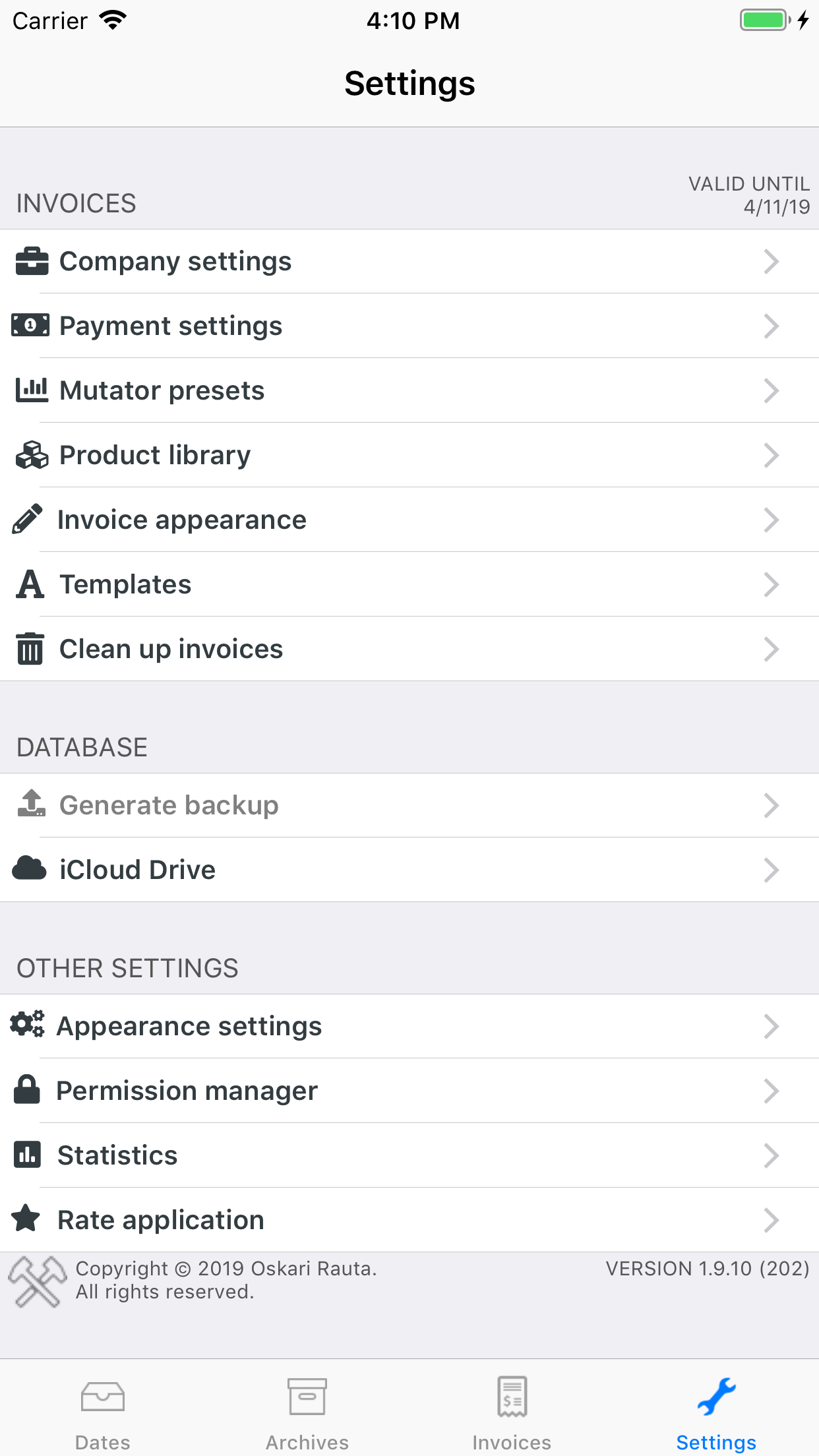Tap the Mutator presets chart icon
The image size is (819, 1456).
pos(31,390)
